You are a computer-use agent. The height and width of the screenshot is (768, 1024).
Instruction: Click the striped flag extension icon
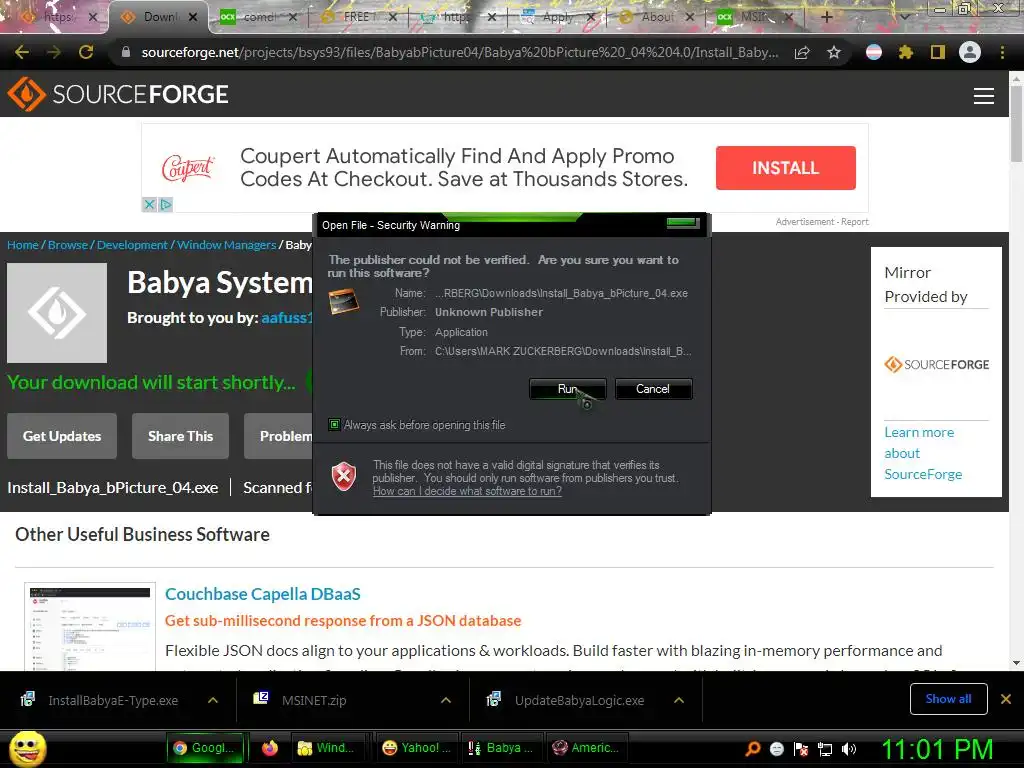click(873, 52)
